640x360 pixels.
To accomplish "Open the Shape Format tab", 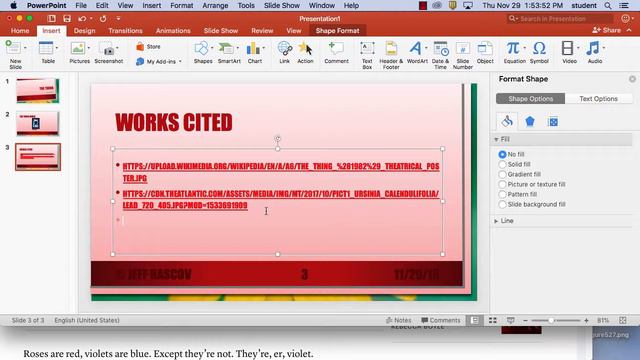I will point(338,31).
